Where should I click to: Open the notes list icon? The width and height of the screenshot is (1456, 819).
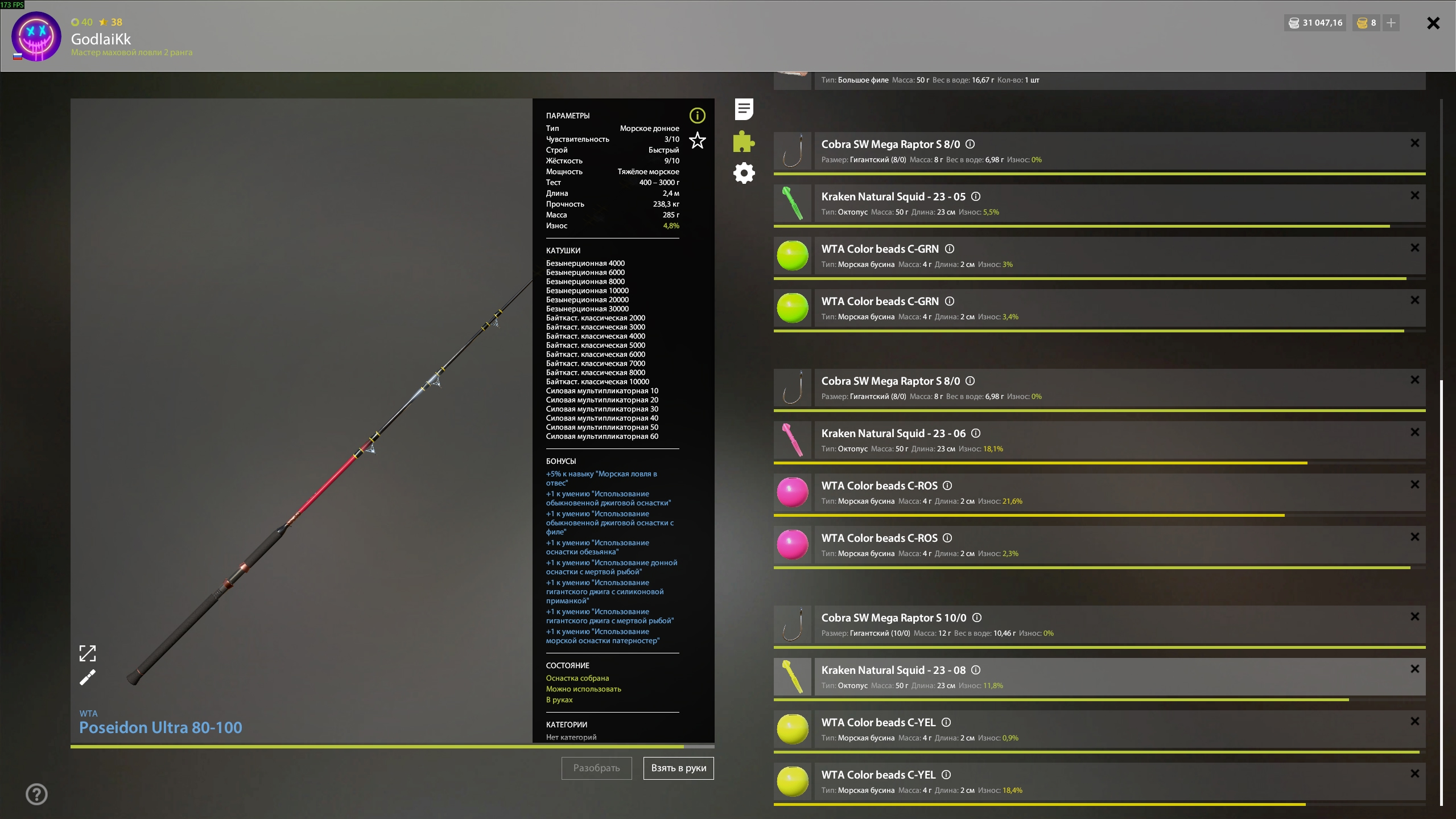point(744,109)
